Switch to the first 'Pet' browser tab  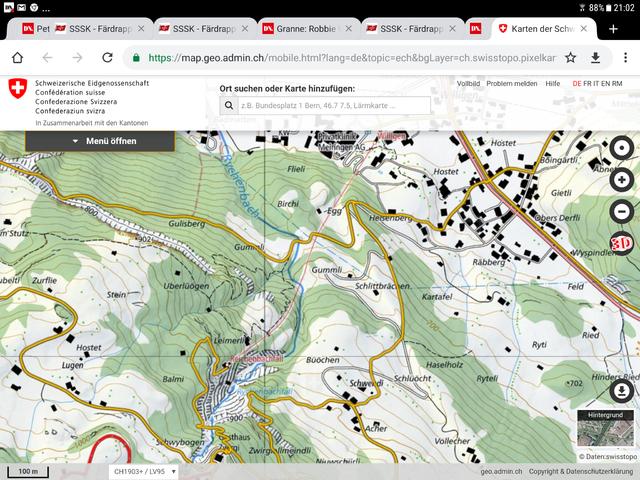(35, 29)
